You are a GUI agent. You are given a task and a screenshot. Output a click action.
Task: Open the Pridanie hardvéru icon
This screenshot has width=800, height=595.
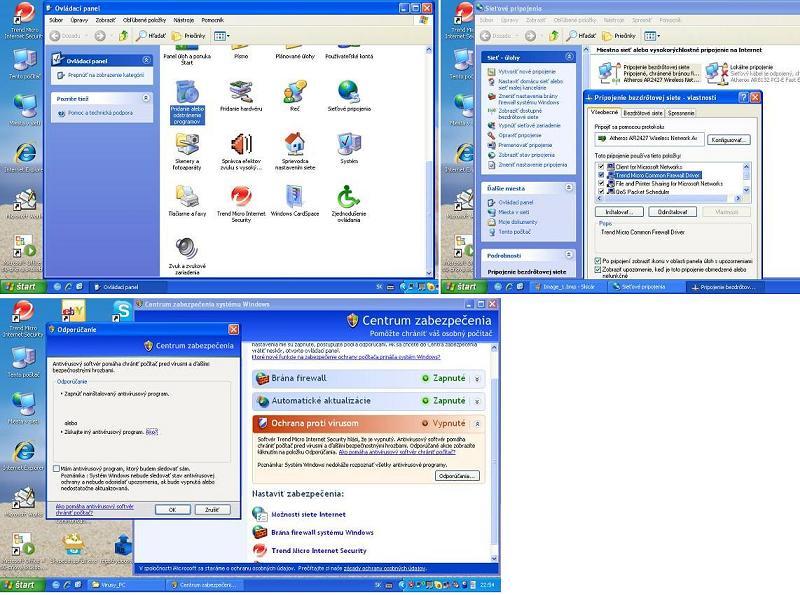pyautogui.click(x=241, y=96)
